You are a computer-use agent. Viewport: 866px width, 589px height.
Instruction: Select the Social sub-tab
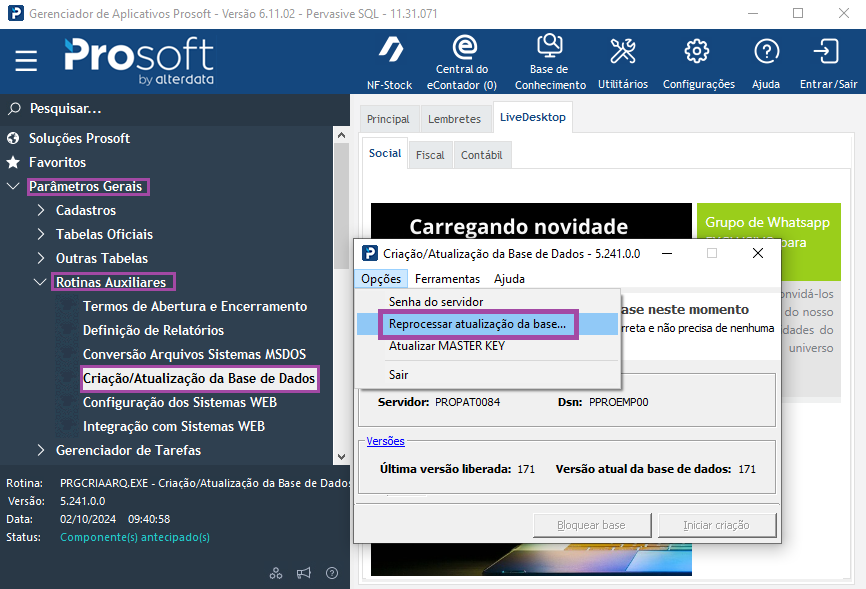pyautogui.click(x=385, y=153)
